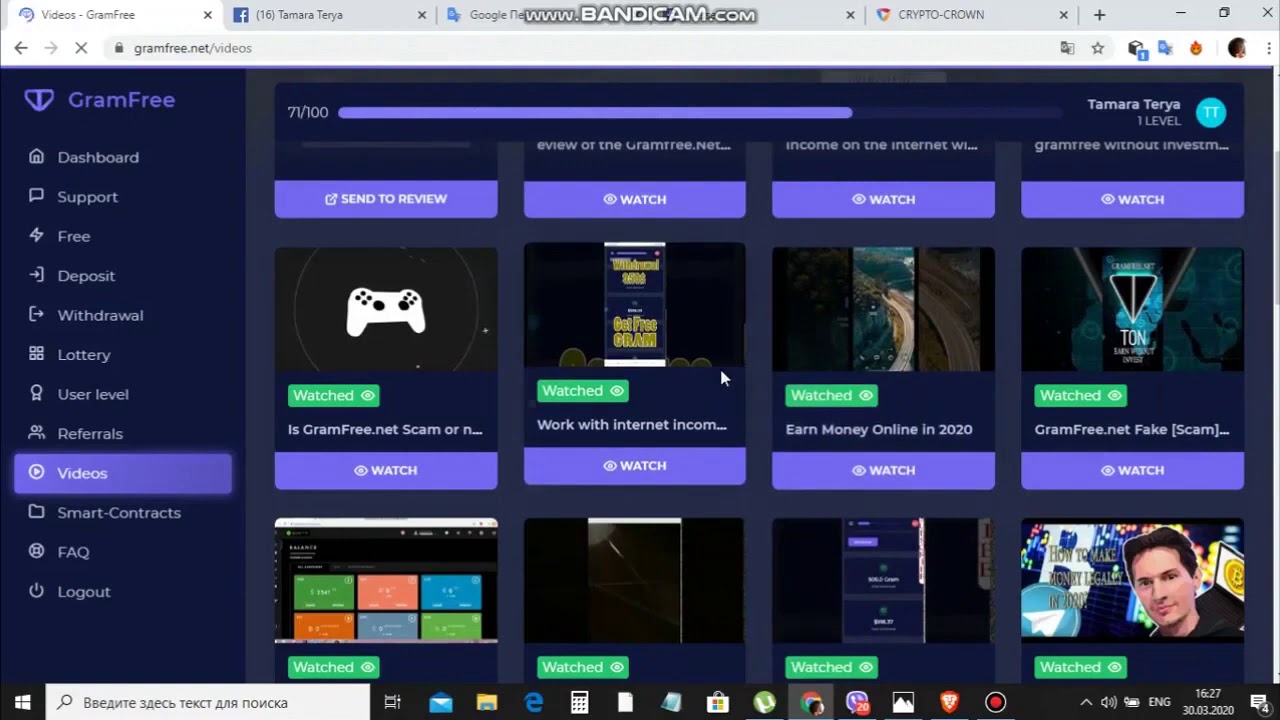Click the Watched eye badge above 'Work with internet incom...'

click(583, 391)
